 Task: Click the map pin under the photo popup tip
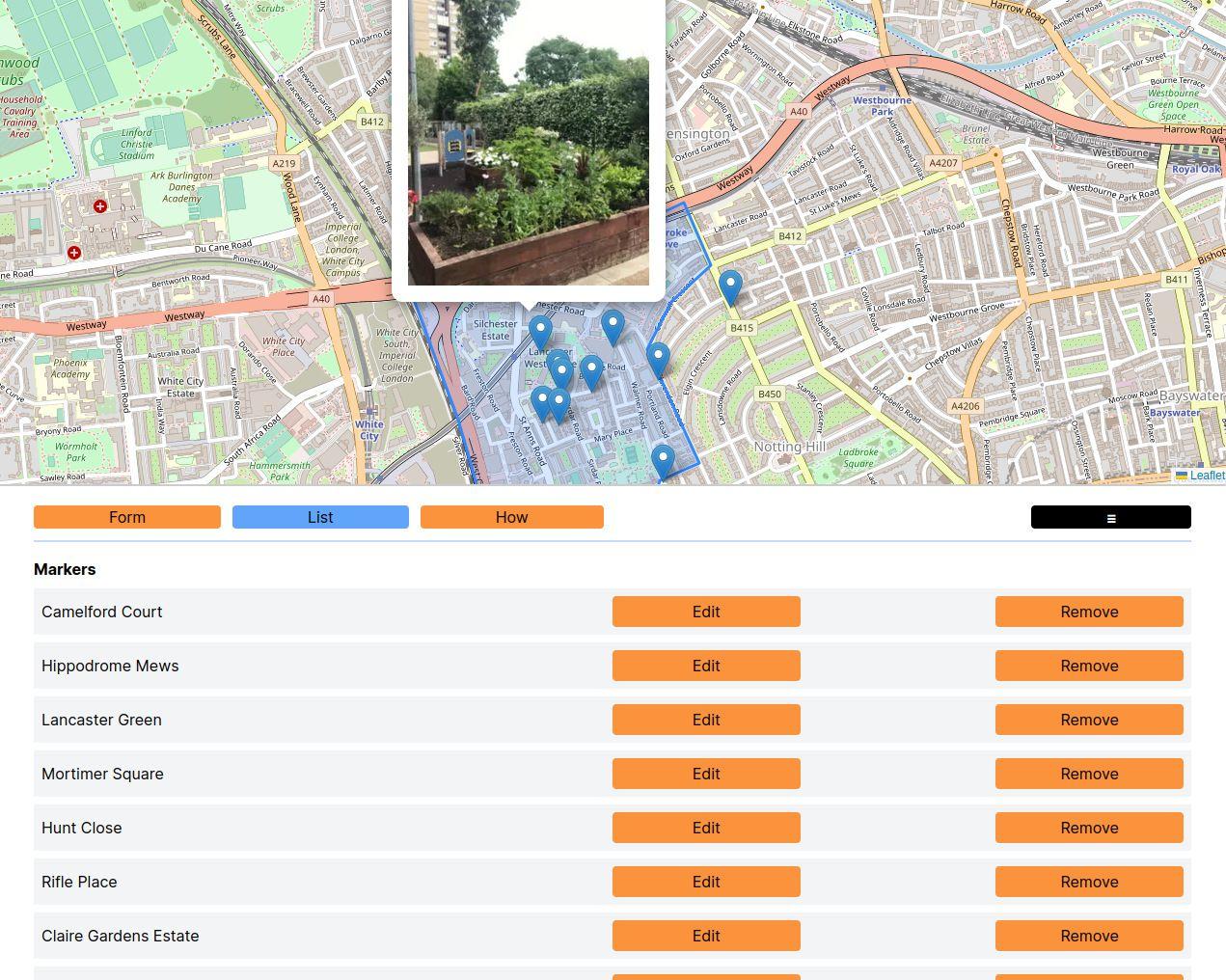(x=540, y=333)
